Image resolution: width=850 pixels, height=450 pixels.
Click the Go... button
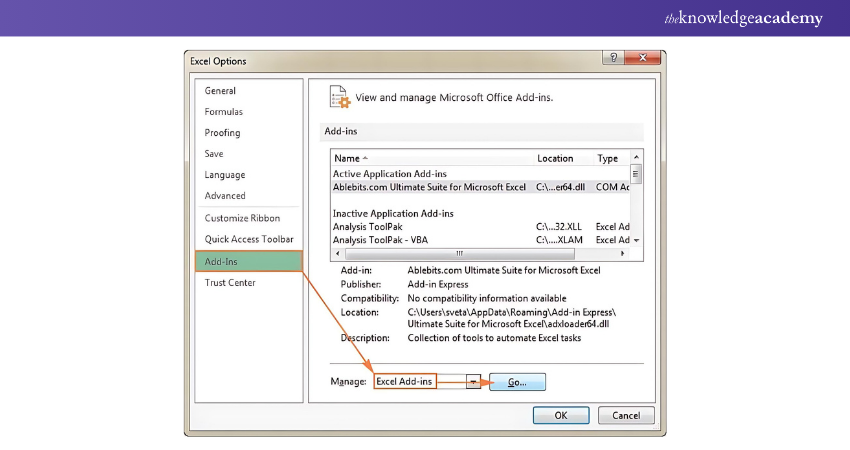(517, 382)
